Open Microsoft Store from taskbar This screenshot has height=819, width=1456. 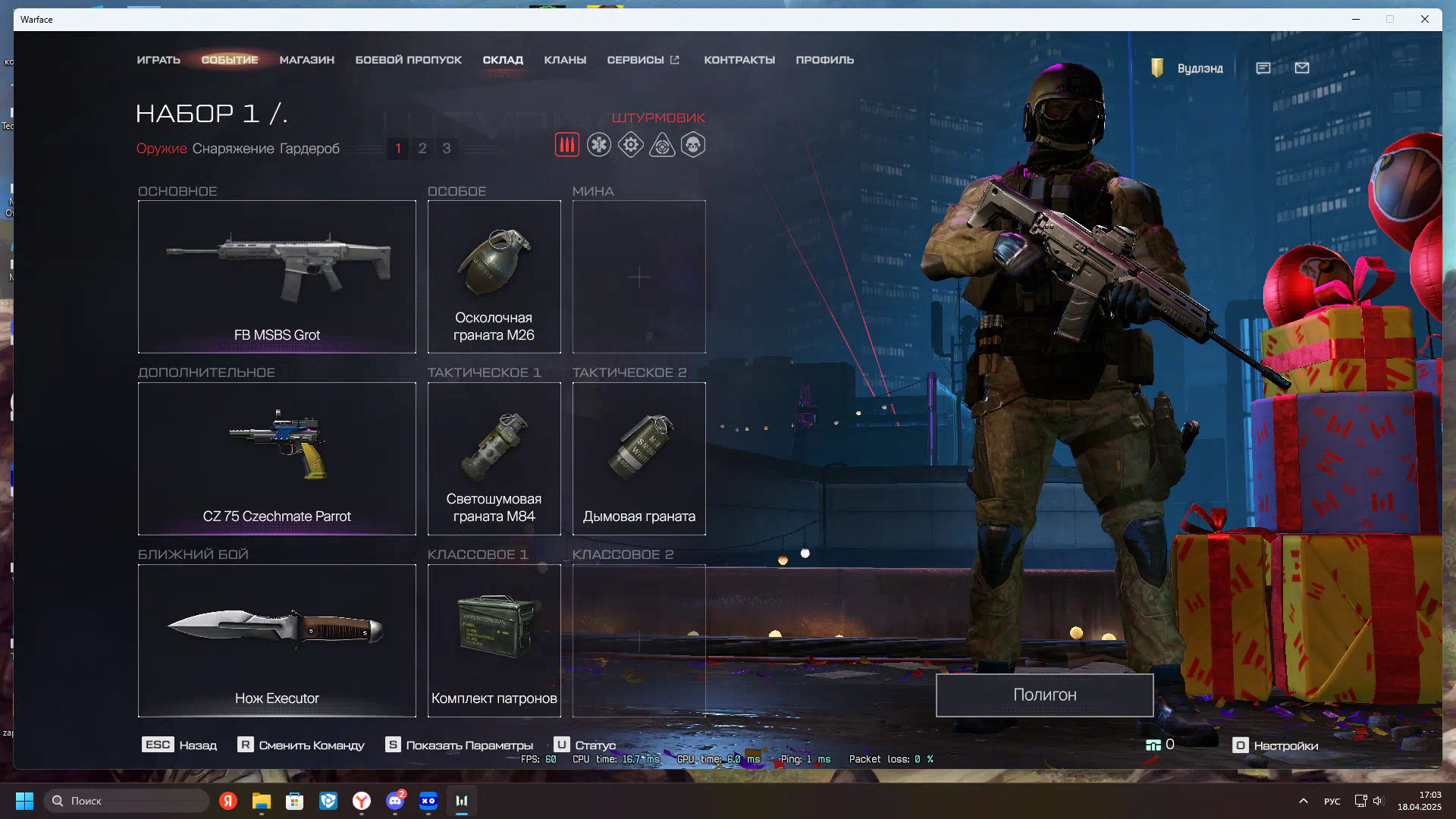pos(295,801)
